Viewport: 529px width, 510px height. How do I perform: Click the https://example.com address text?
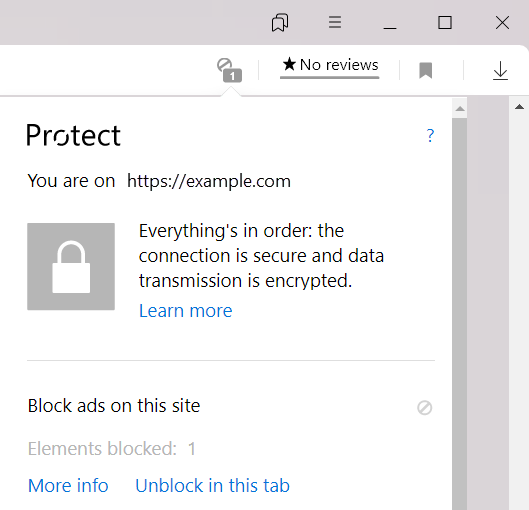coord(209,181)
